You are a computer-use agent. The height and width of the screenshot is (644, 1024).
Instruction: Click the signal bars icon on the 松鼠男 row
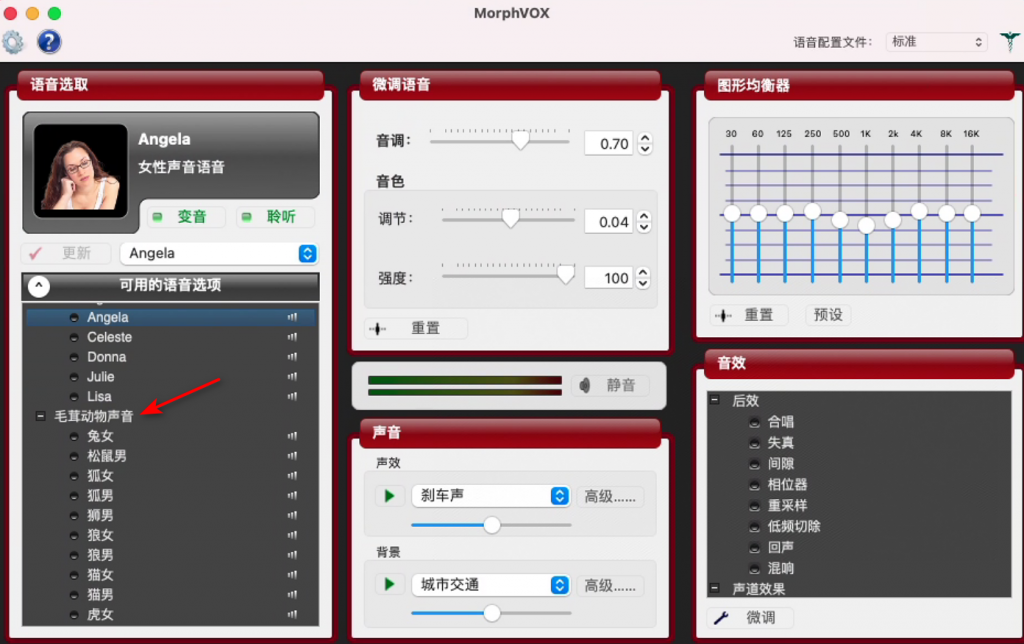pos(292,456)
